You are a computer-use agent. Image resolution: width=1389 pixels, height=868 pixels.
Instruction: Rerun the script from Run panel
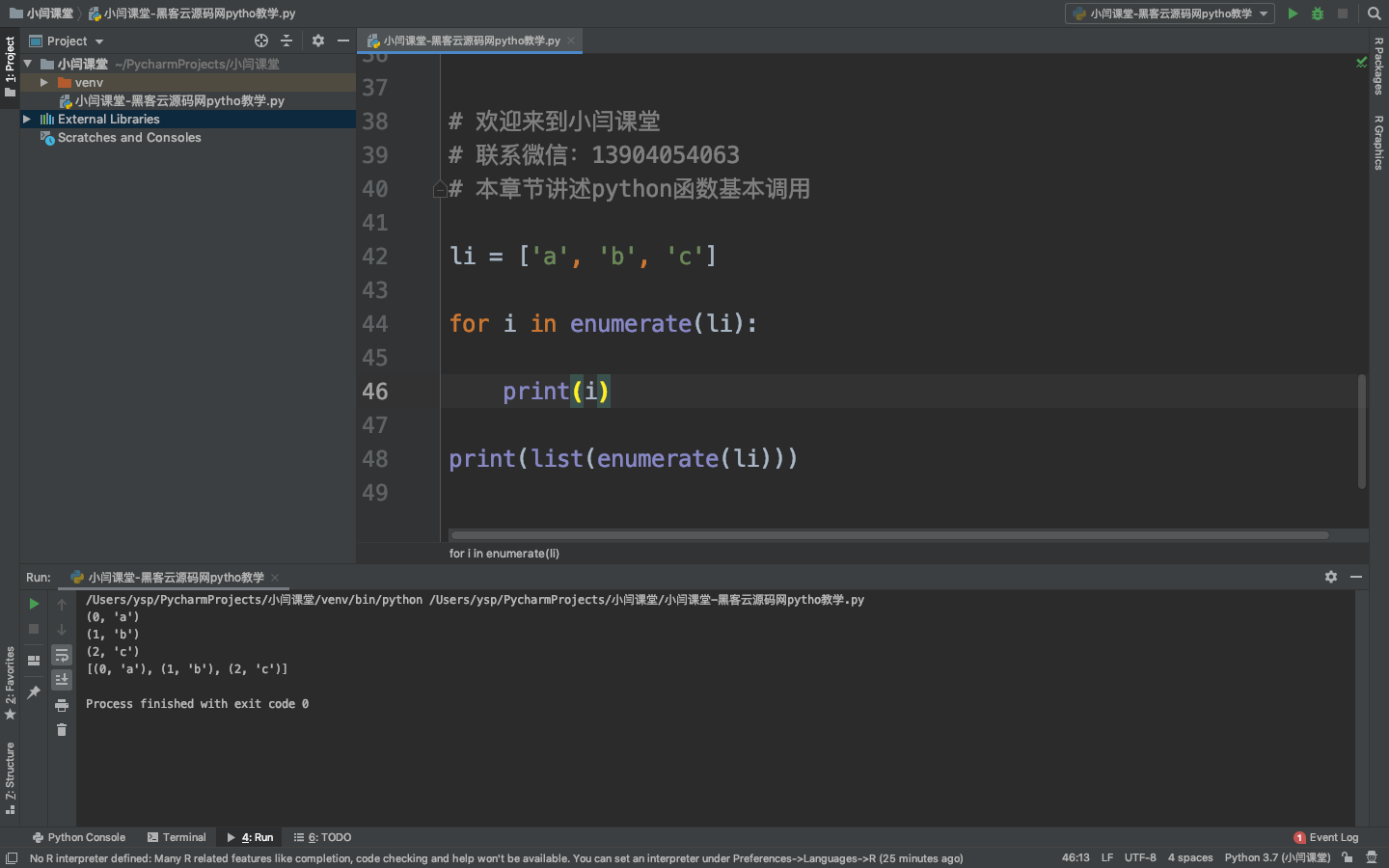[x=34, y=604]
